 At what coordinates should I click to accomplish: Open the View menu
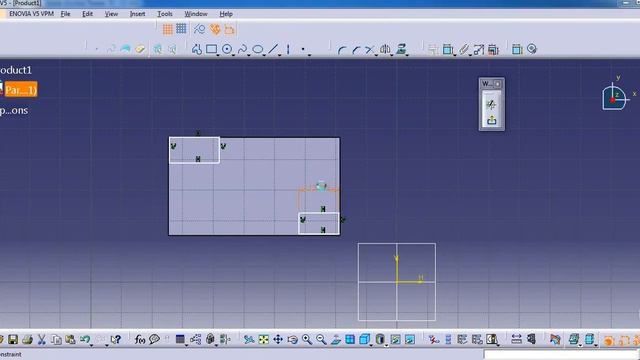[x=111, y=14]
